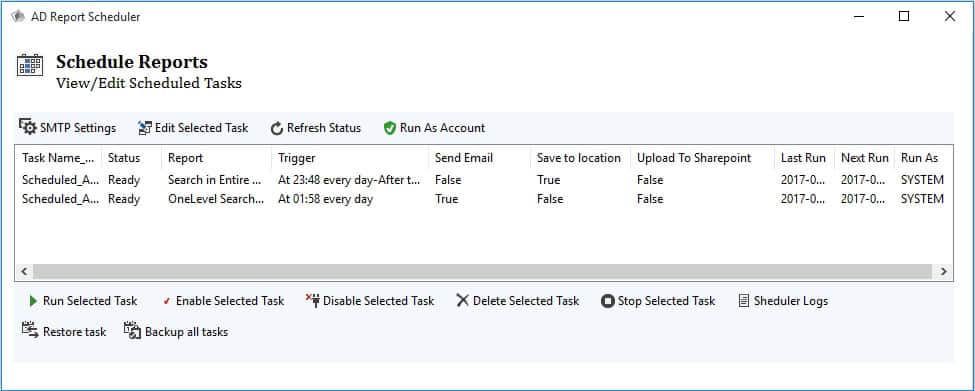Click the Refresh Status circular arrow icon
Screen dimensions: 975x391
coord(277,128)
